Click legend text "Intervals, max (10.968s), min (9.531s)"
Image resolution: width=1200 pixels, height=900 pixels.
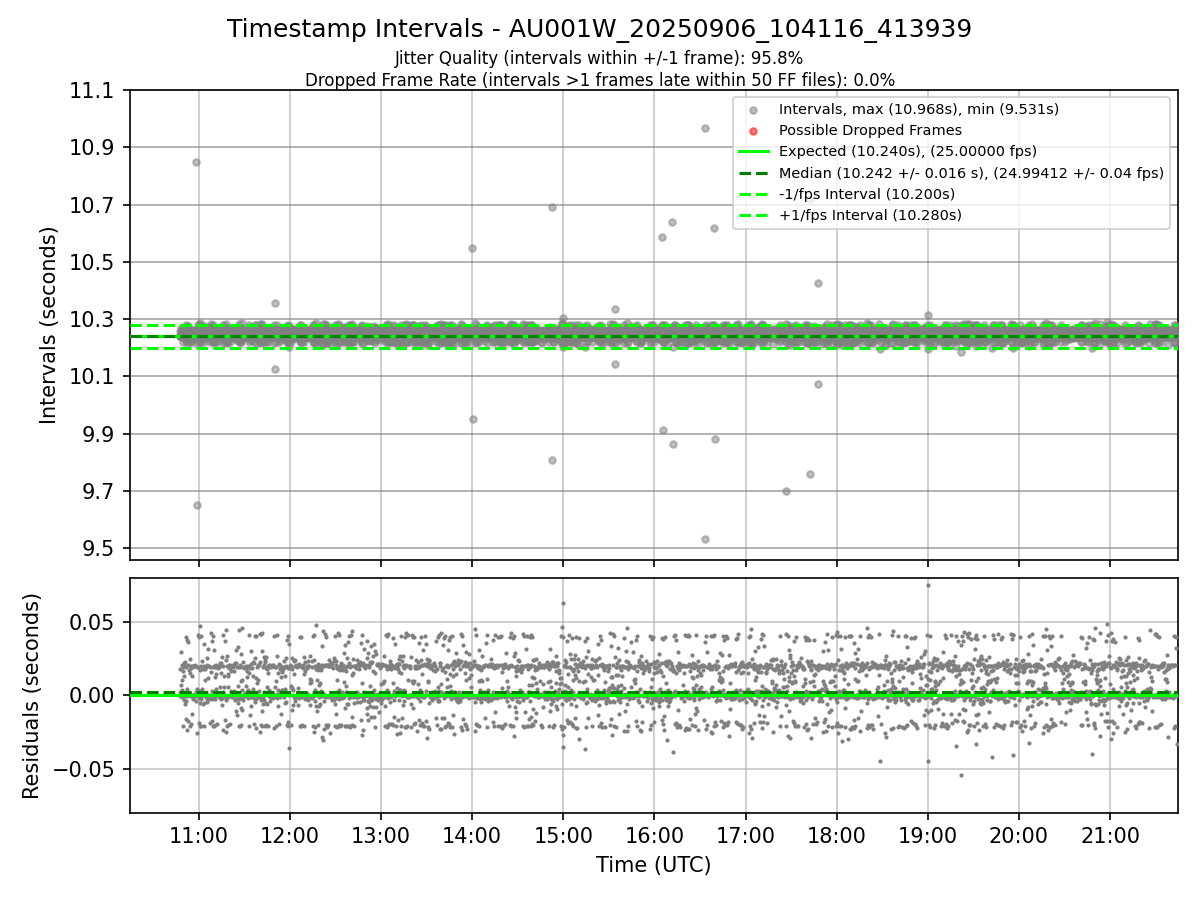(x=919, y=109)
